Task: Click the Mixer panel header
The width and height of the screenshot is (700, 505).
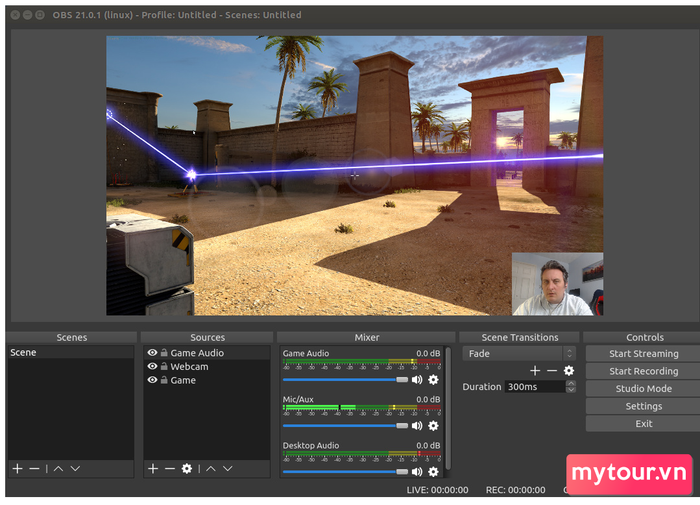Action: pyautogui.click(x=367, y=338)
